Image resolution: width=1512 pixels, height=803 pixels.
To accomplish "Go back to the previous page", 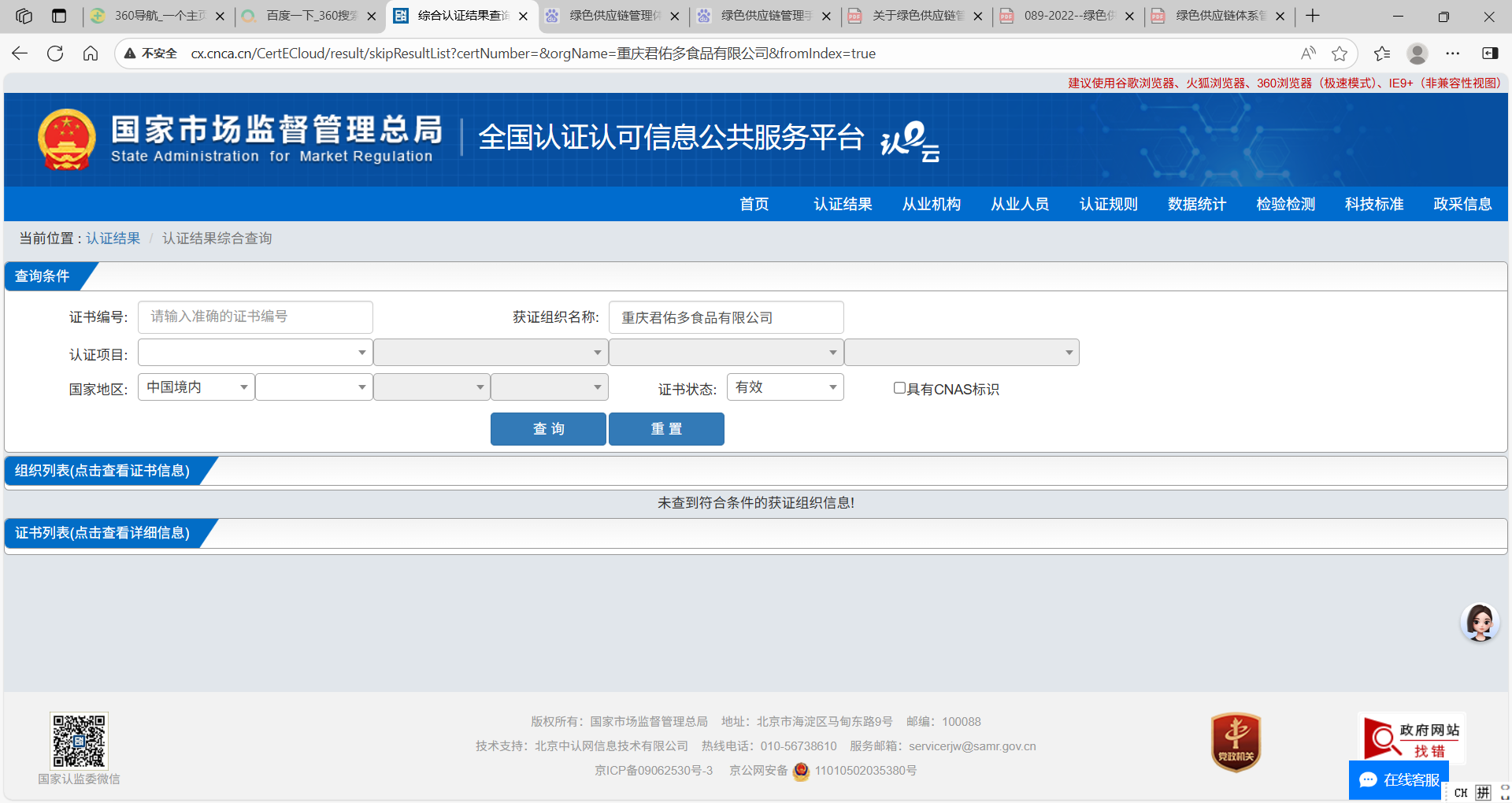I will (x=20, y=54).
